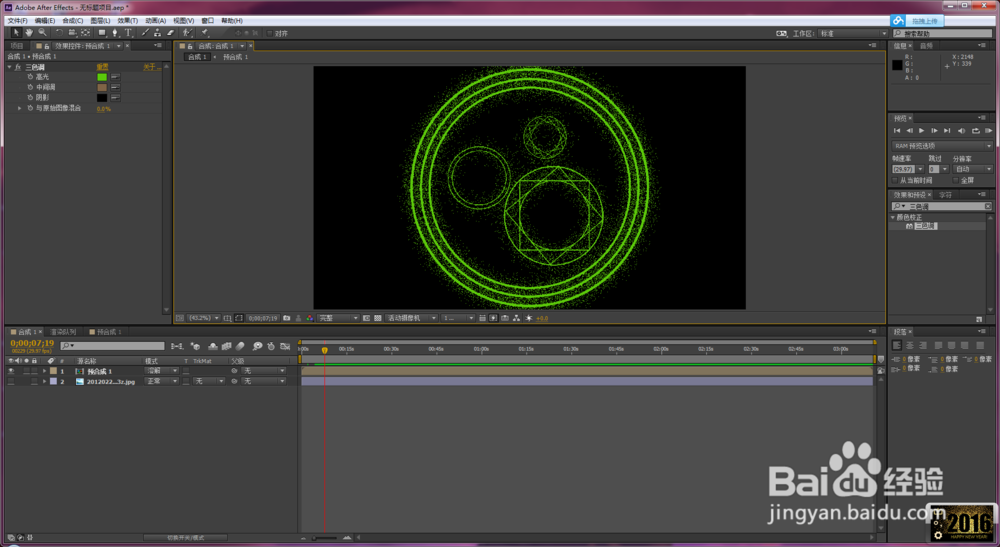Viewport: 1000px width, 547px height.
Task: Select the Puppet Pin tool
Action: click(x=205, y=33)
